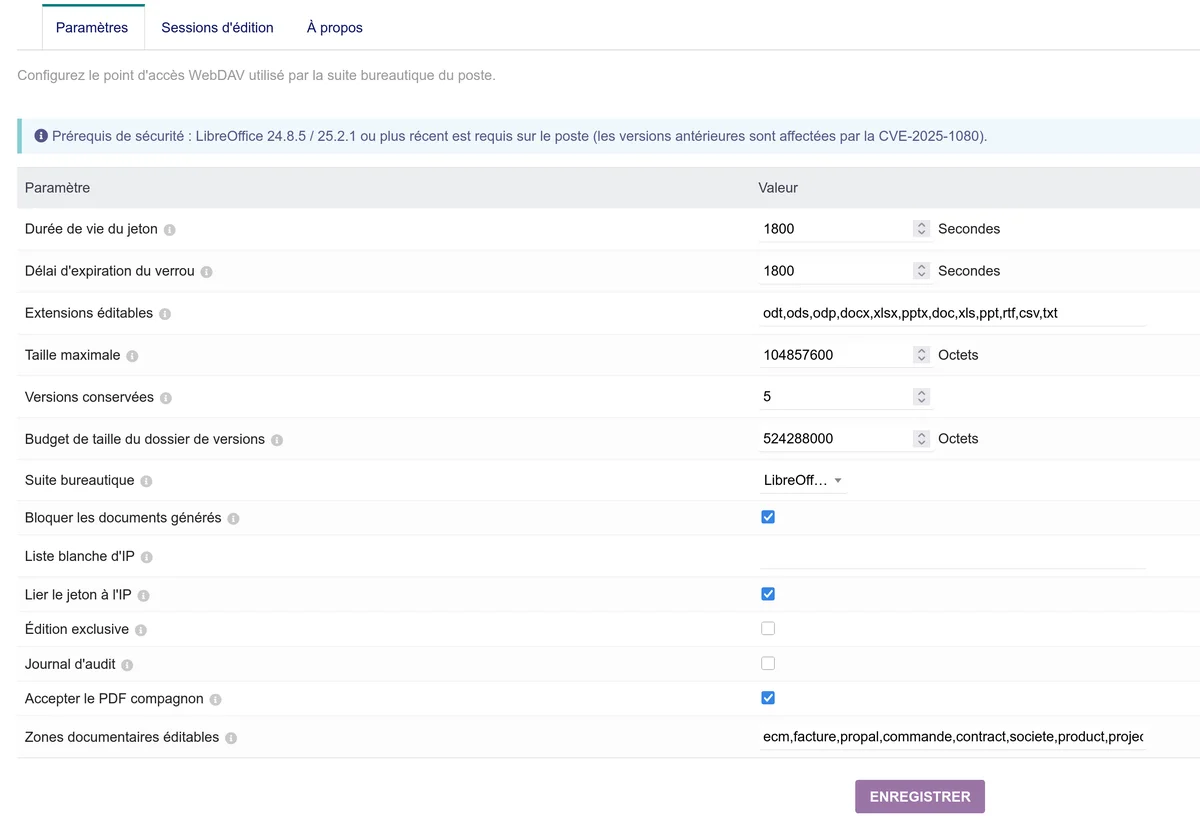Focus the Versions conservées value field
The height and width of the screenshot is (829, 1200).
pyautogui.click(x=846, y=397)
